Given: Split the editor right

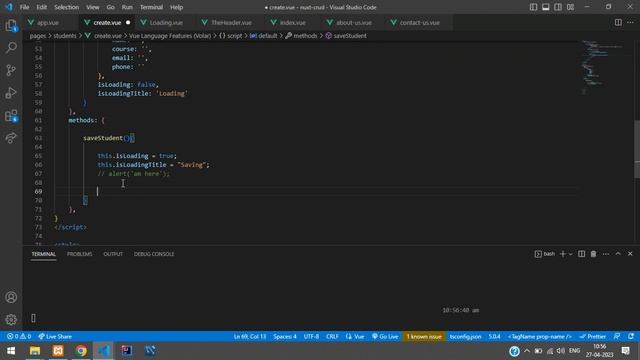Looking at the screenshot, I should click(618, 22).
